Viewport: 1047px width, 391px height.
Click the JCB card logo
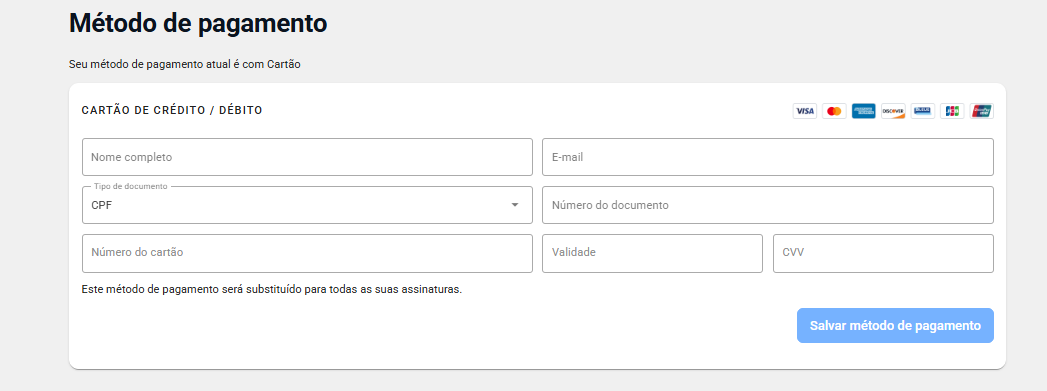pyautogui.click(x=952, y=111)
